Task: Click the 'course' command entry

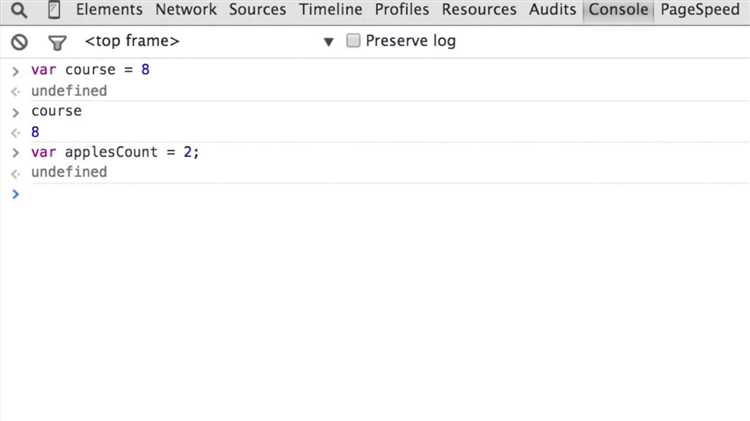Action: (56, 111)
